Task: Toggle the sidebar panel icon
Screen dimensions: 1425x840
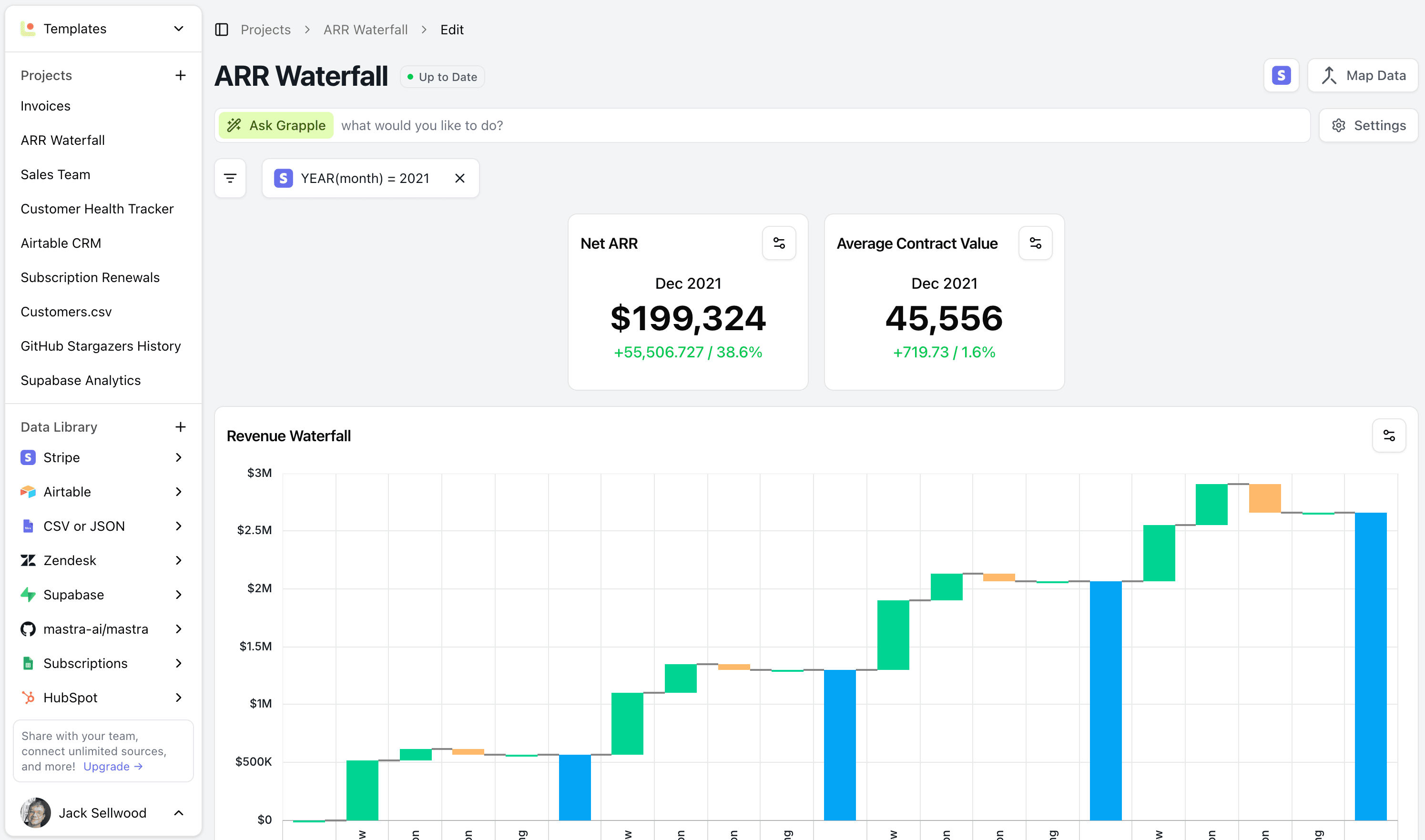Action: (221, 30)
